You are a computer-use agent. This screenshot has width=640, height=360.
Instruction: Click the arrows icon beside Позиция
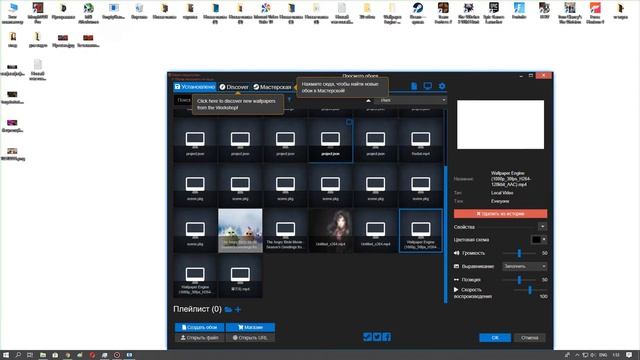point(456,280)
